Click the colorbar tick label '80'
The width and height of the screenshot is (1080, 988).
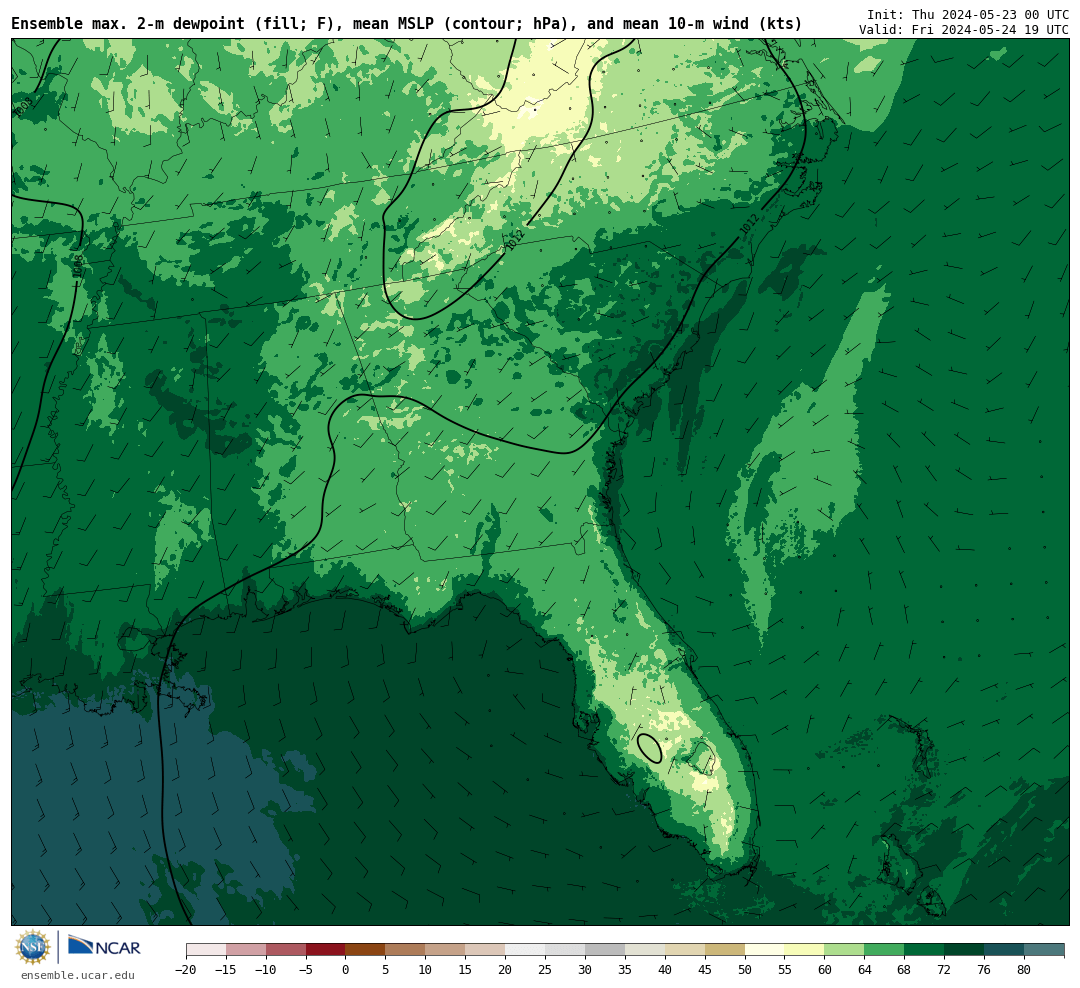pos(1025,970)
